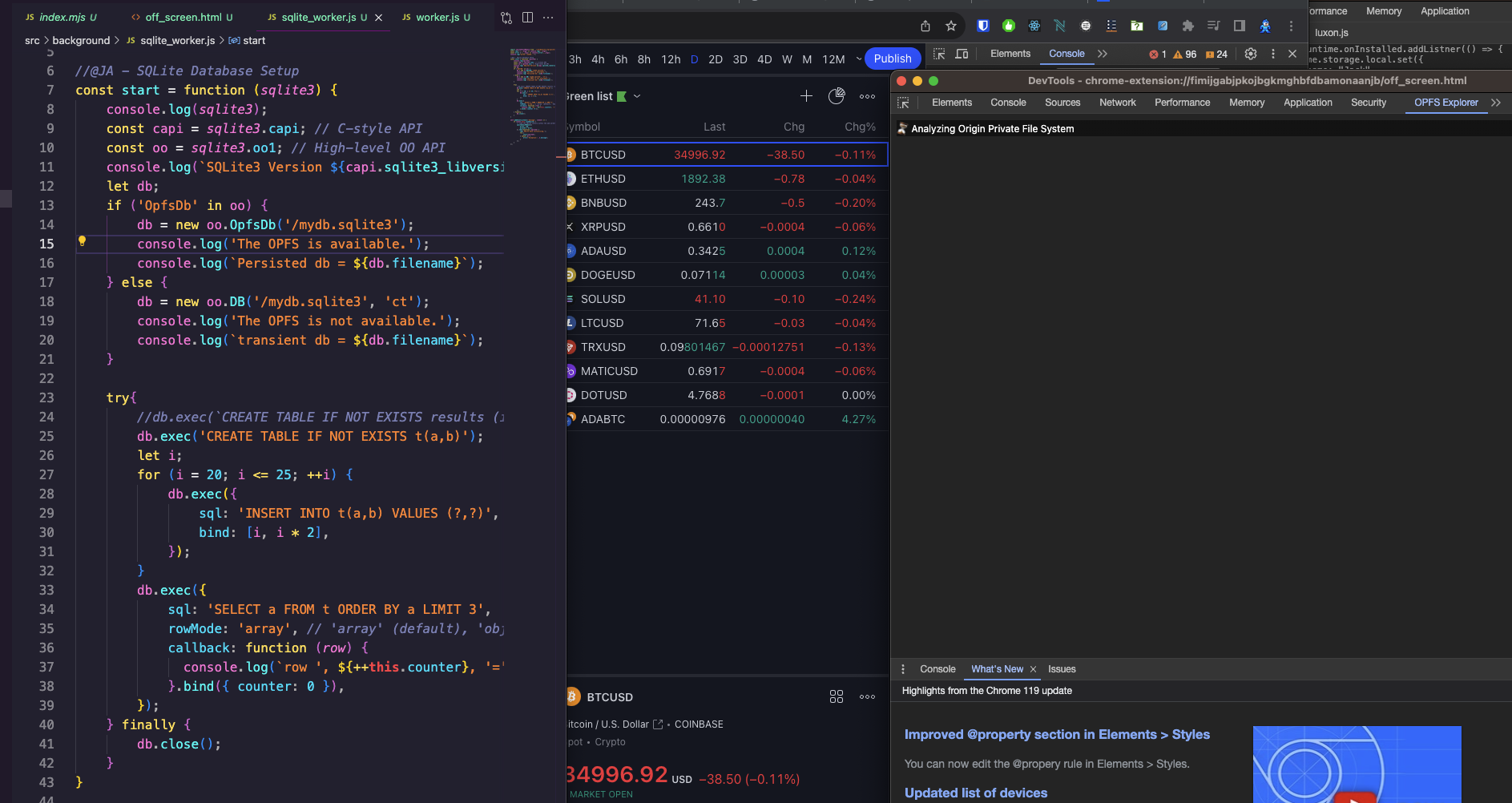The height and width of the screenshot is (803, 1512).
Task: Open the Mega Man profile avatar
Action: click(1265, 26)
